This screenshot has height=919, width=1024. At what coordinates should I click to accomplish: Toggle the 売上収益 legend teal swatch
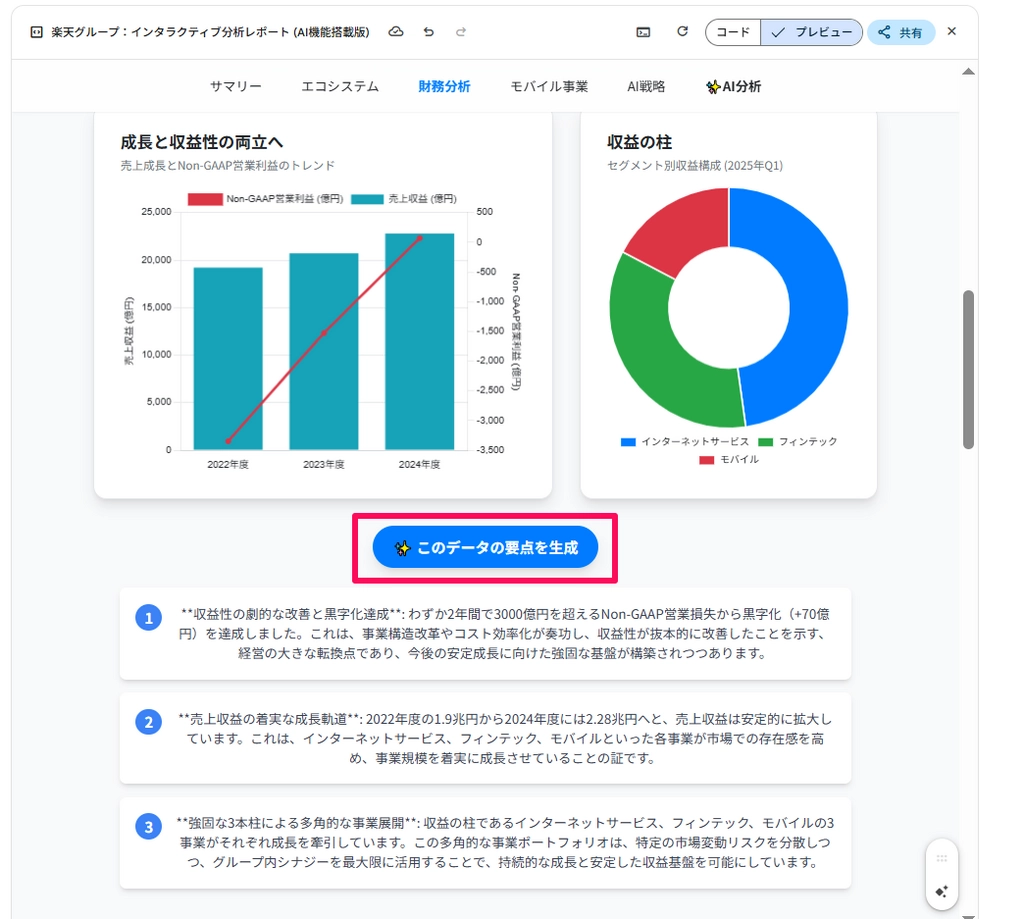click(367, 199)
